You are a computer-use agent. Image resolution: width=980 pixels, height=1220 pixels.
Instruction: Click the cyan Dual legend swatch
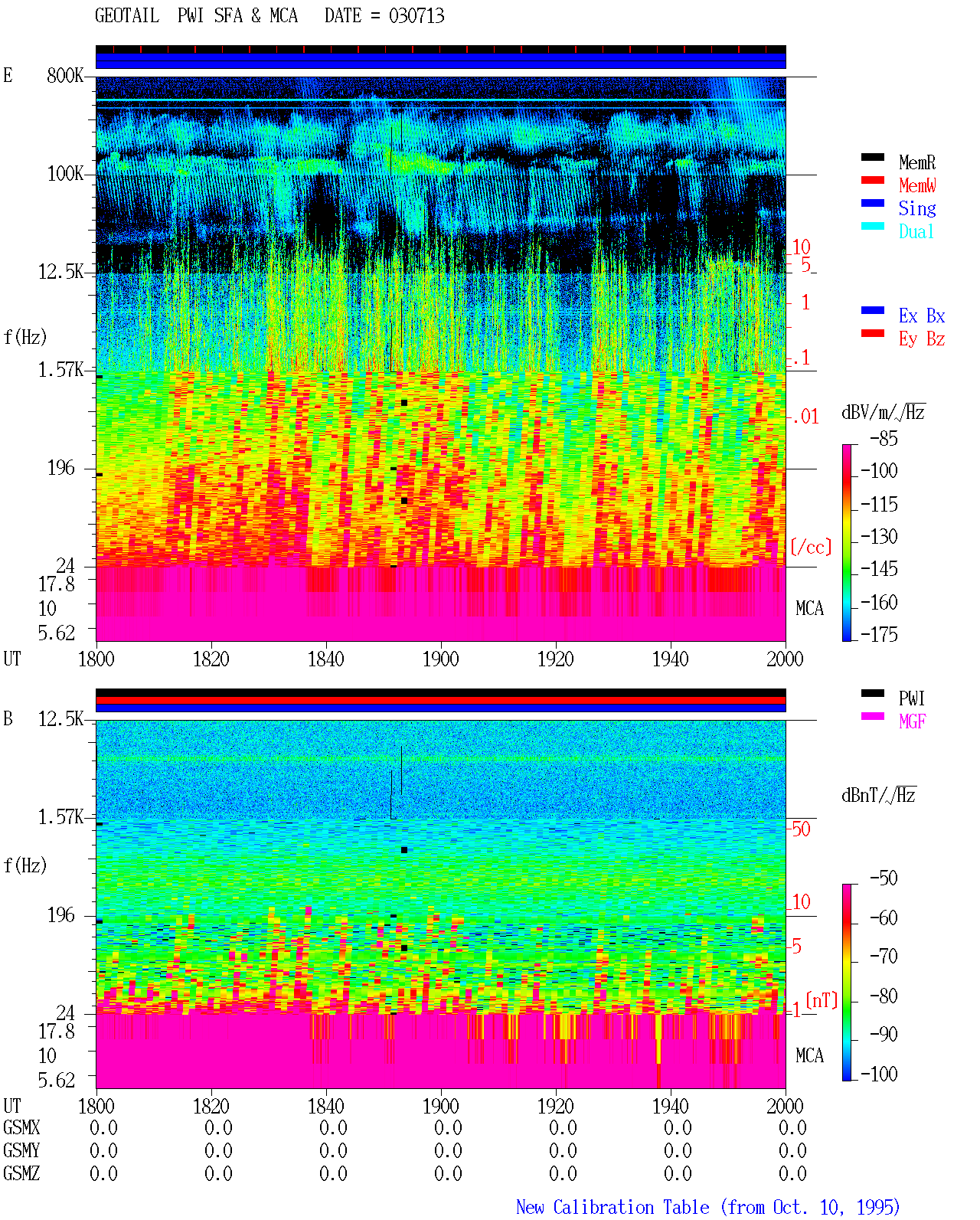pyautogui.click(x=872, y=226)
